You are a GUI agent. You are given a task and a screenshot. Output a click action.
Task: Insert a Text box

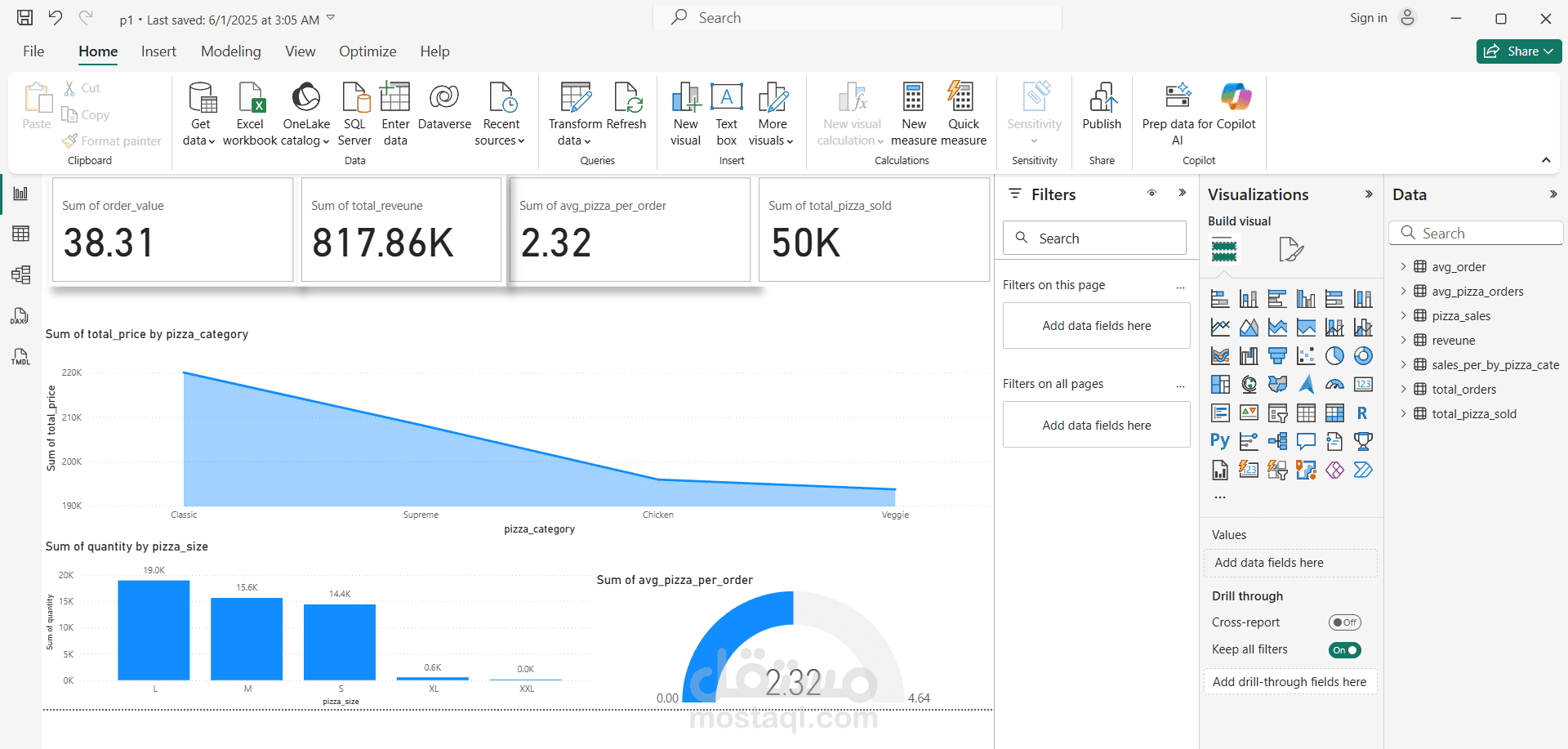726,98
